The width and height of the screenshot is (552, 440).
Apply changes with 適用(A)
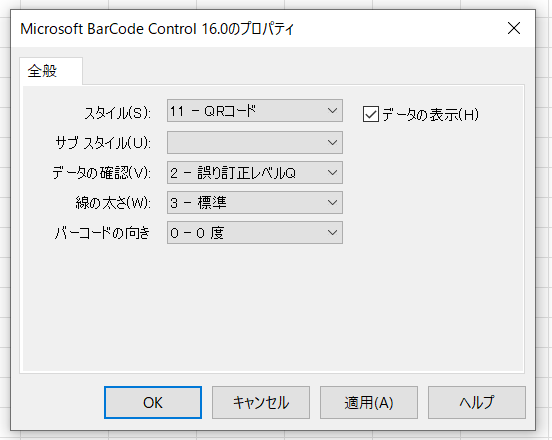369,402
